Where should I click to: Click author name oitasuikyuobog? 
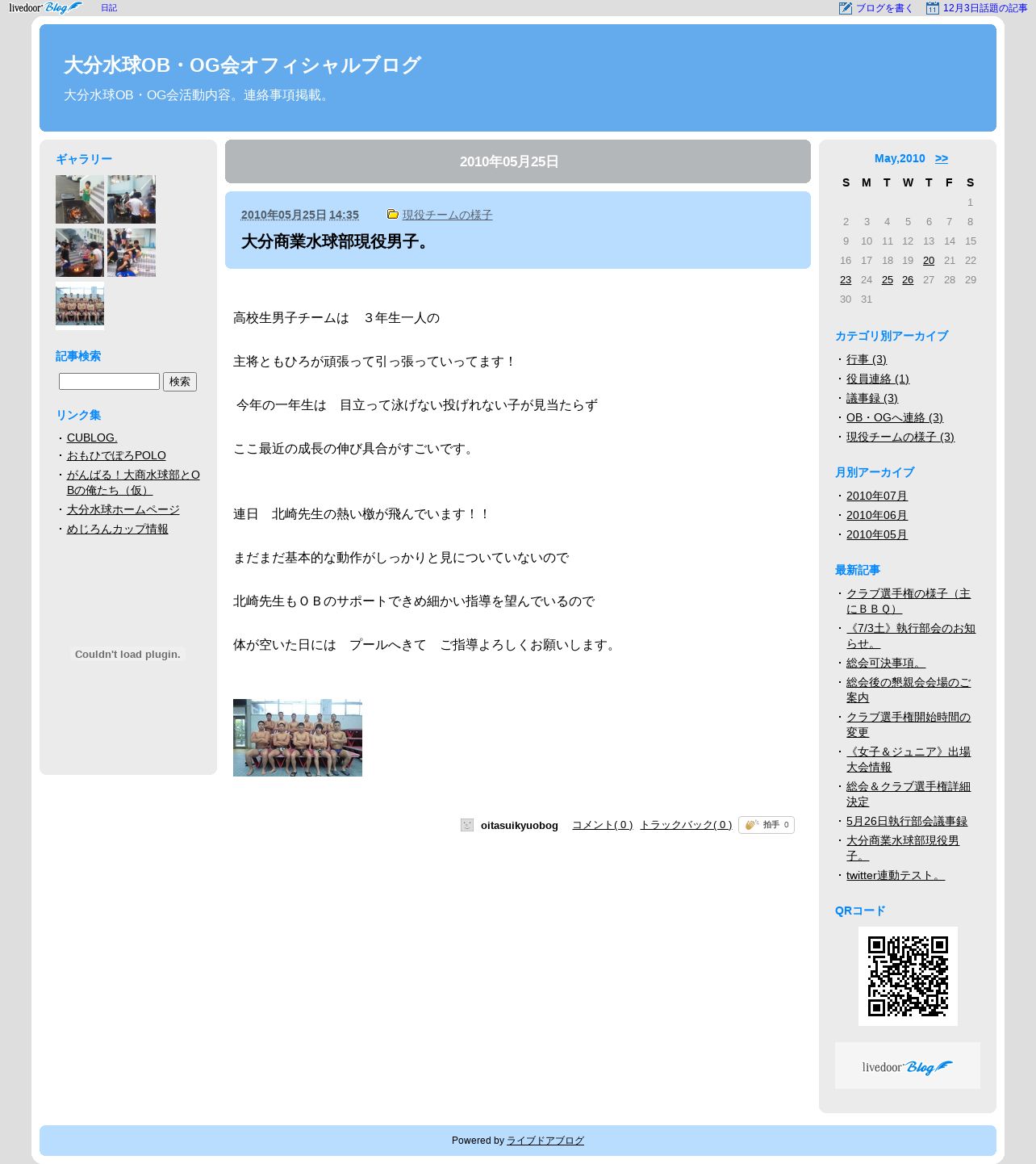pyautogui.click(x=520, y=825)
